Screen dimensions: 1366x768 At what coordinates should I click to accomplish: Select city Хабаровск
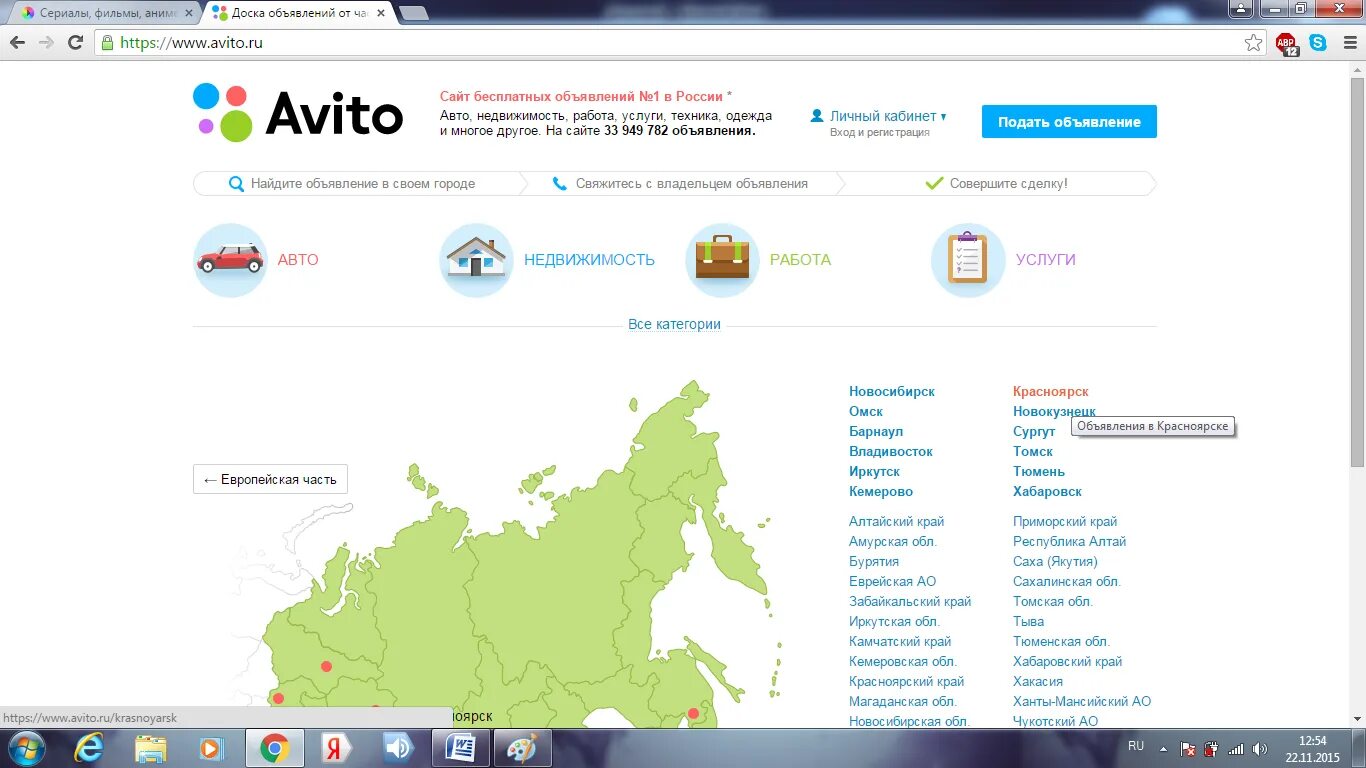[1047, 491]
